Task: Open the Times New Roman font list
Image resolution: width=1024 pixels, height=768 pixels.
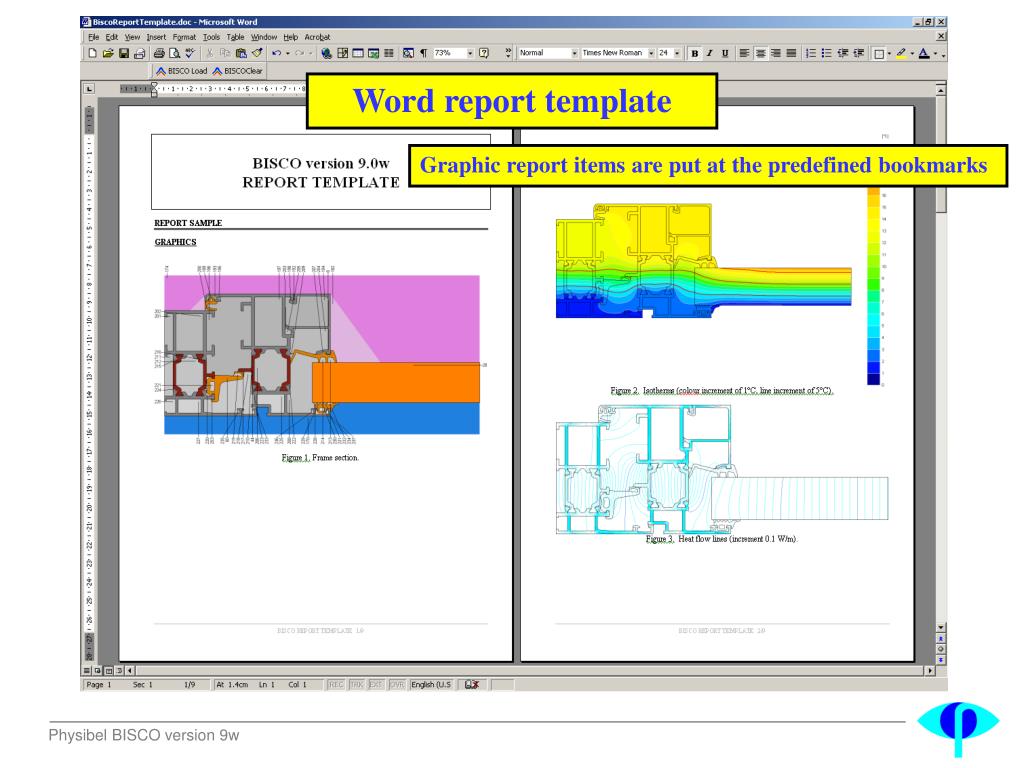Action: tap(651, 53)
